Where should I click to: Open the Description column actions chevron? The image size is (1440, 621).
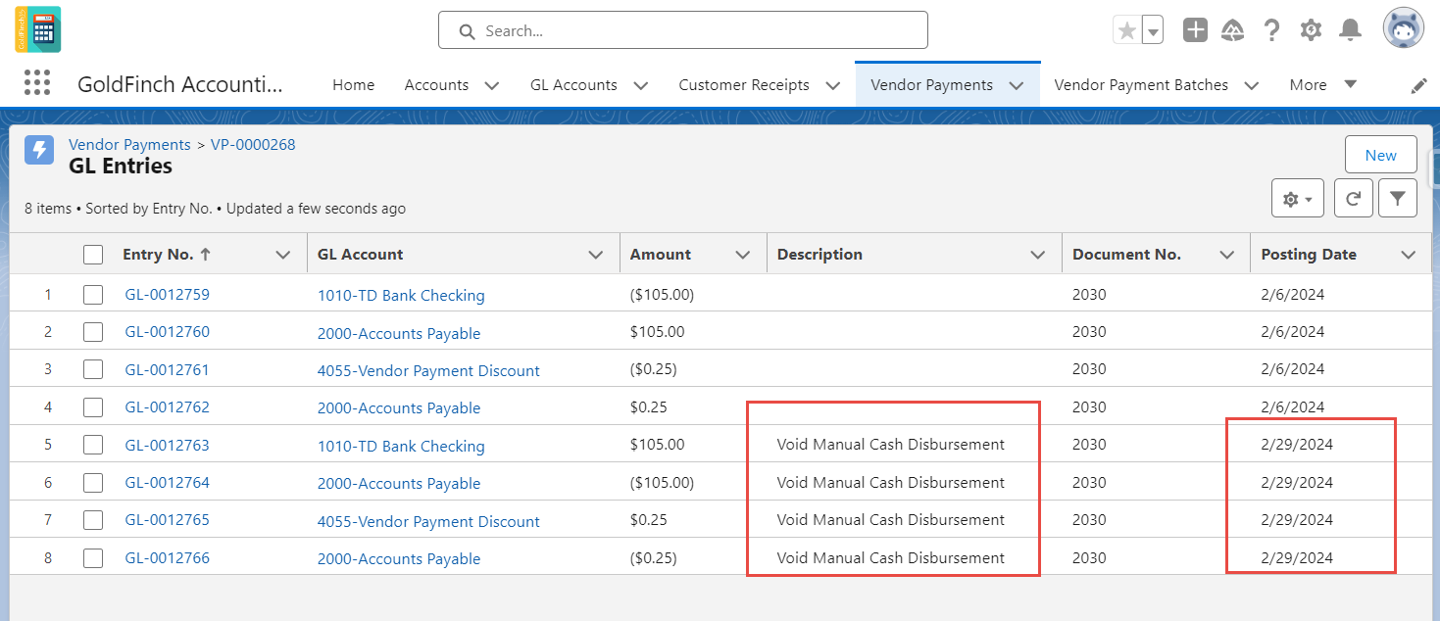(x=1039, y=255)
